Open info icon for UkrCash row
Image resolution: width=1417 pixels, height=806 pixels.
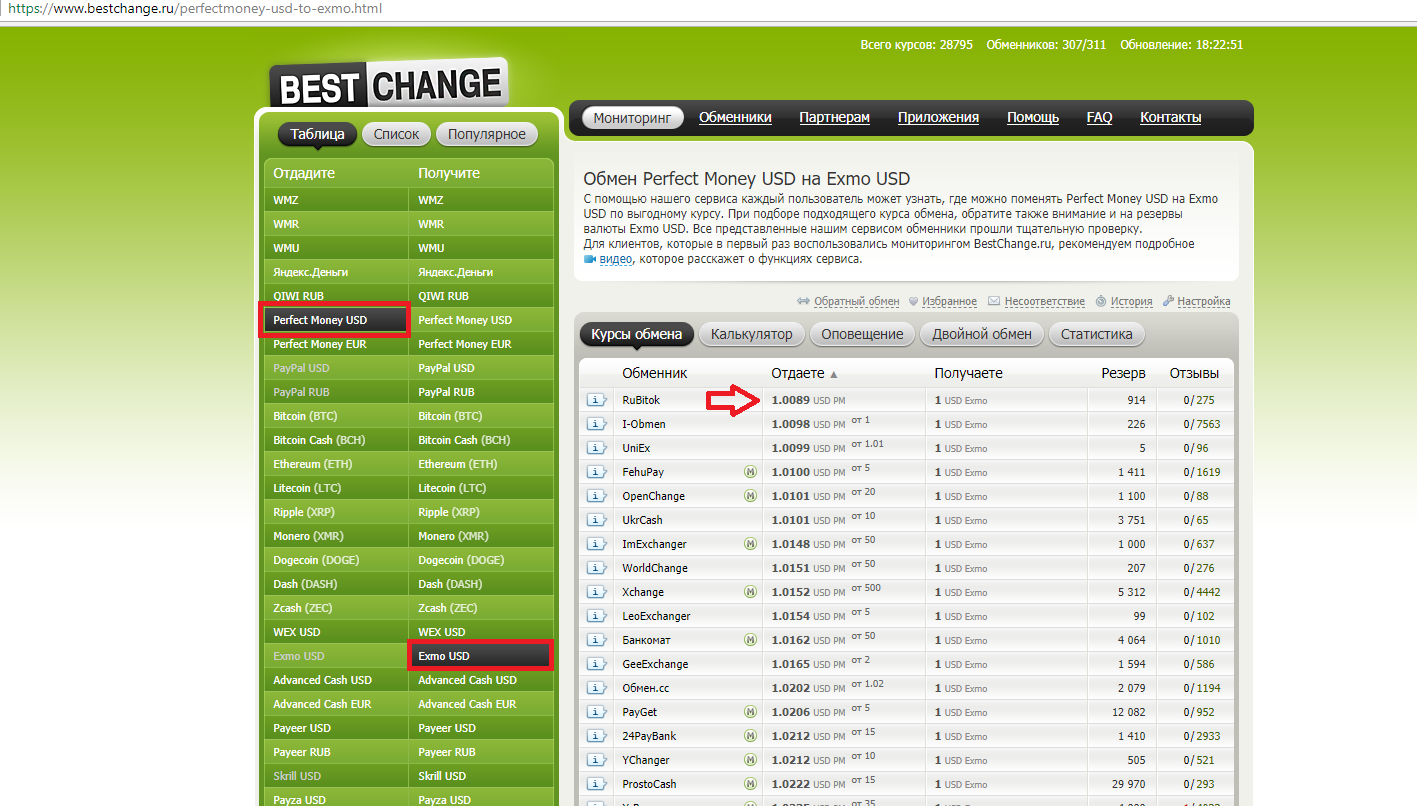[597, 520]
